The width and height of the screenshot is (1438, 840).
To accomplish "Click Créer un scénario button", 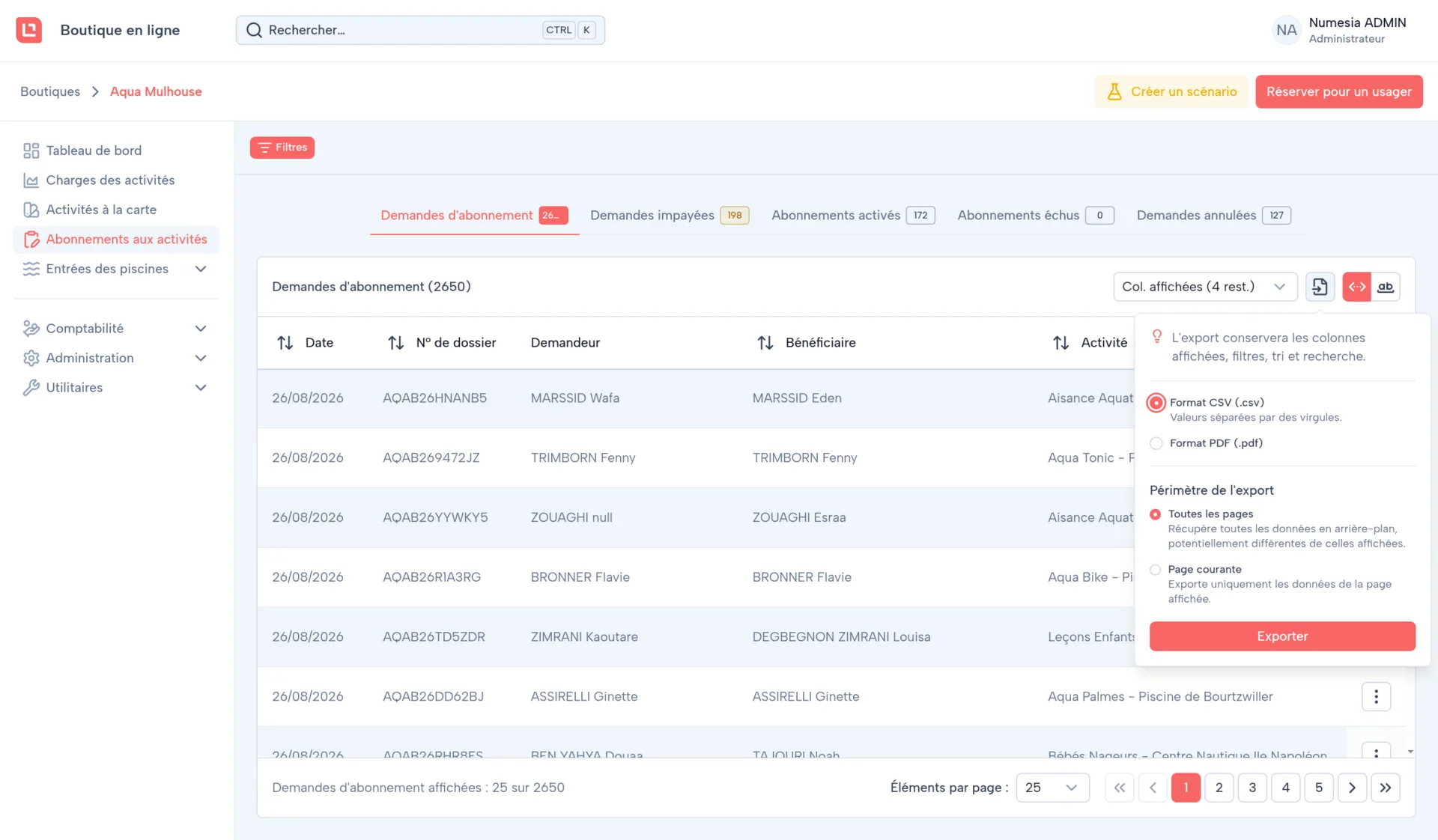I will pos(1171,91).
